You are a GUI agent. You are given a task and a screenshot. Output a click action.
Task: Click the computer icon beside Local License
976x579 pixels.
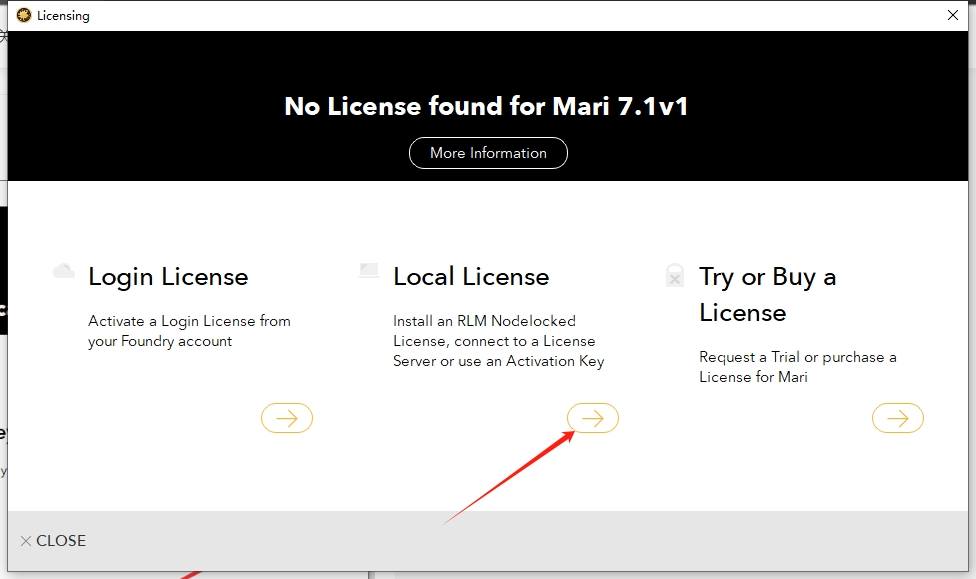(369, 270)
